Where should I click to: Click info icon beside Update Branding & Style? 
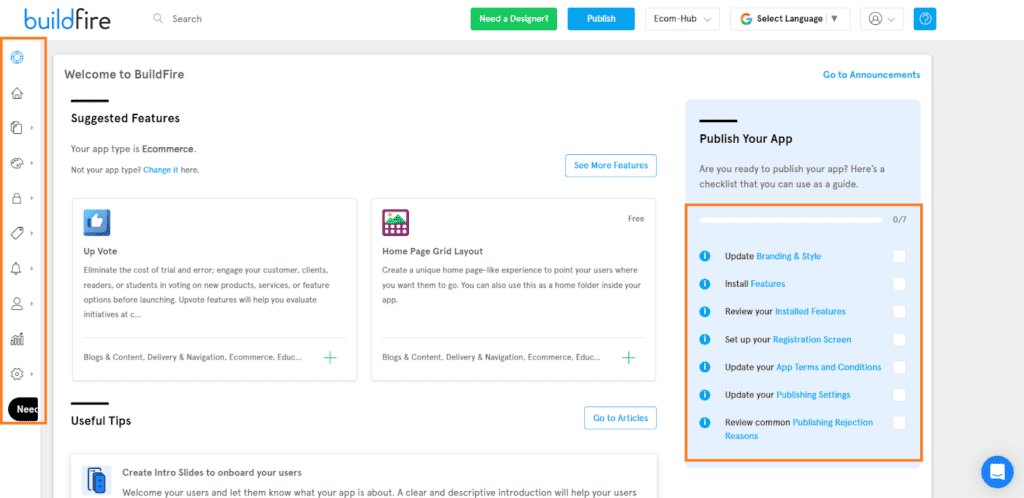pos(705,256)
